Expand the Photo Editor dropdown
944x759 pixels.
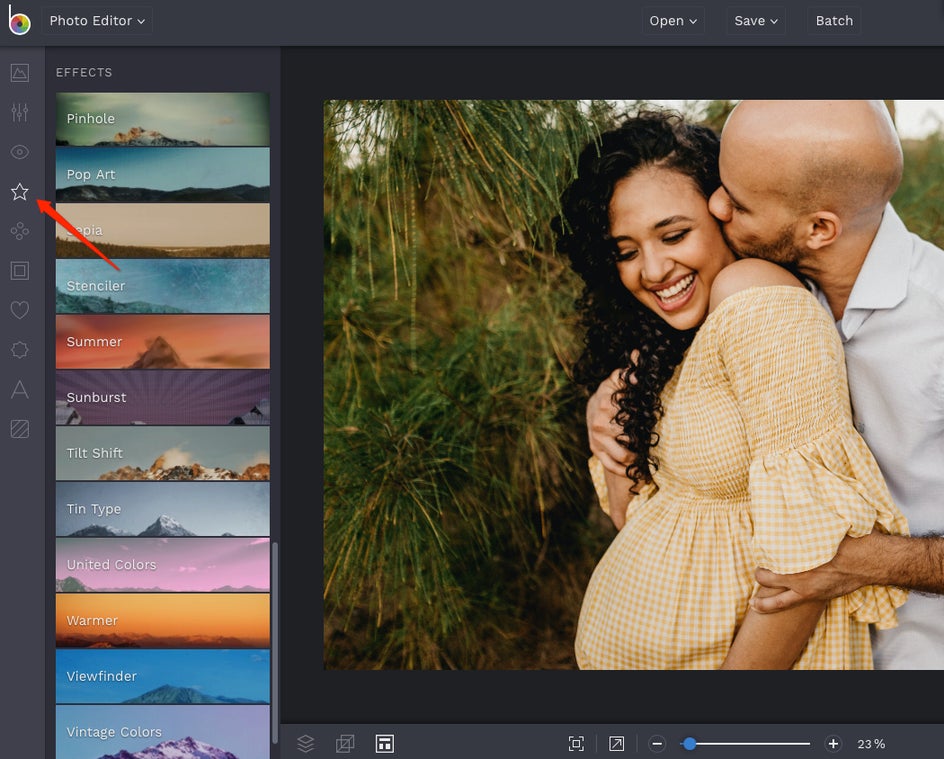pyautogui.click(x=97, y=21)
